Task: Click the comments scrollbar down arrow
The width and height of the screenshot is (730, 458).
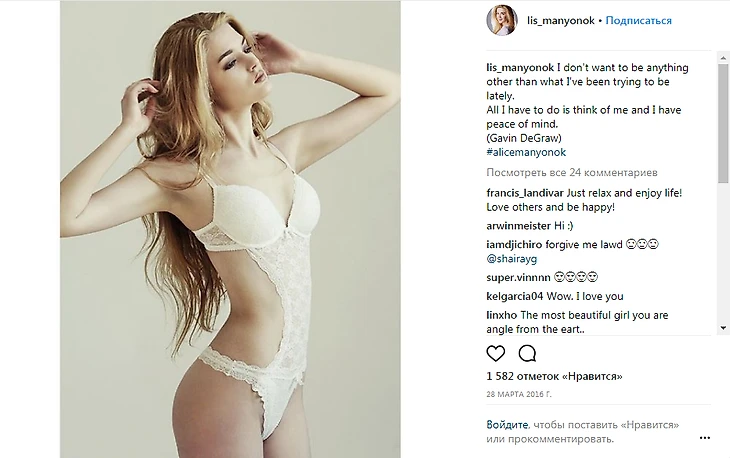Action: pyautogui.click(x=723, y=328)
